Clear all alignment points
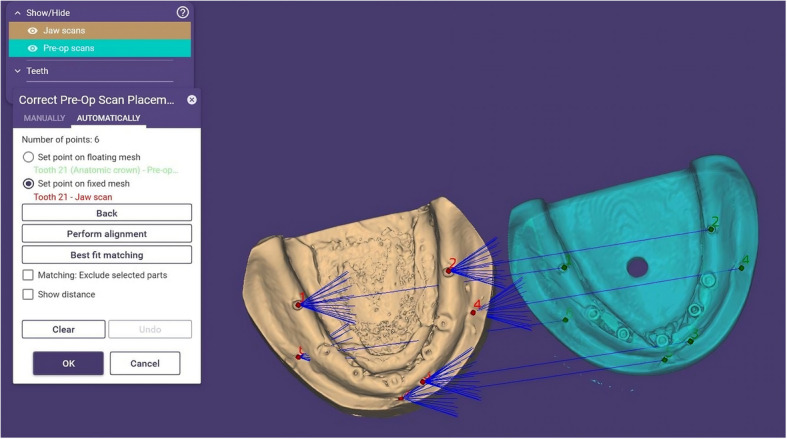Viewport: 787px width, 439px height. (x=64, y=329)
